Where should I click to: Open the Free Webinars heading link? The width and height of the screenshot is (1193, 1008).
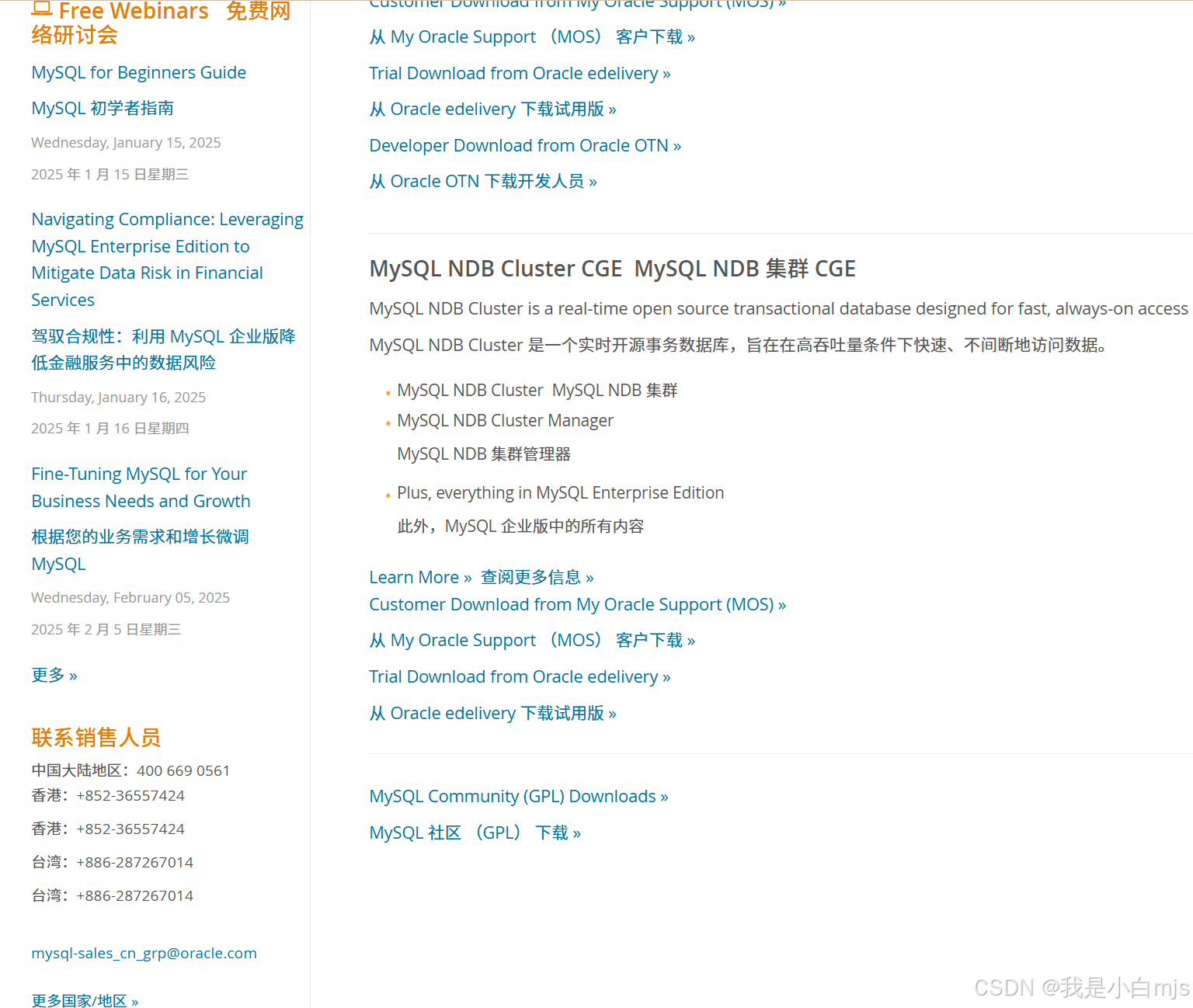click(134, 11)
